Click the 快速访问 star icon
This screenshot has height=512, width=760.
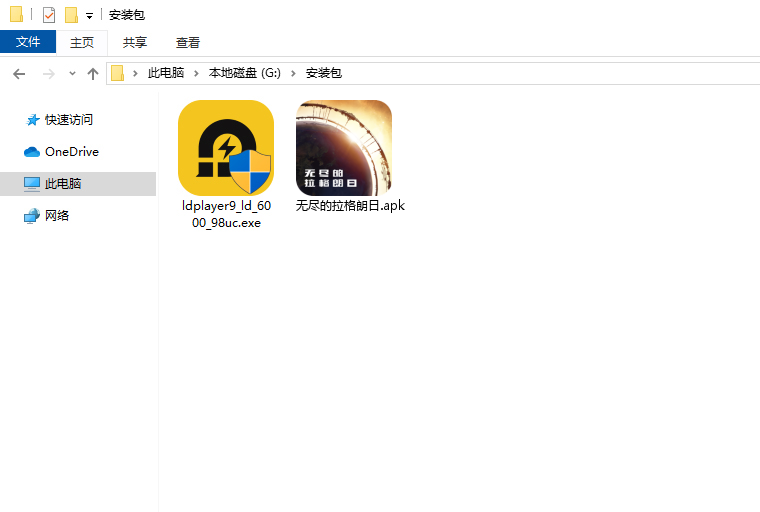point(32,120)
